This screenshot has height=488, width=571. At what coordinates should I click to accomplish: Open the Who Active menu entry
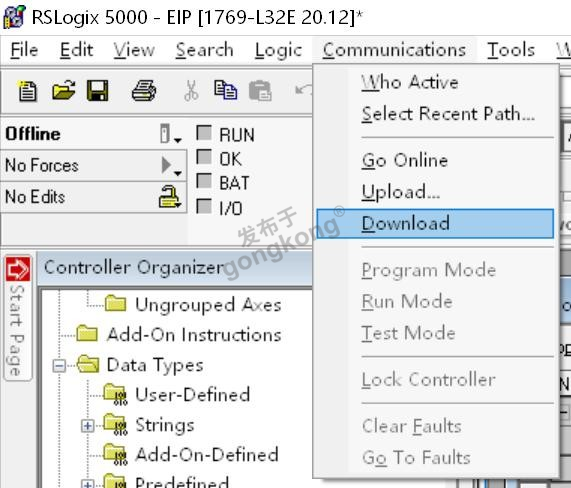pyautogui.click(x=410, y=82)
